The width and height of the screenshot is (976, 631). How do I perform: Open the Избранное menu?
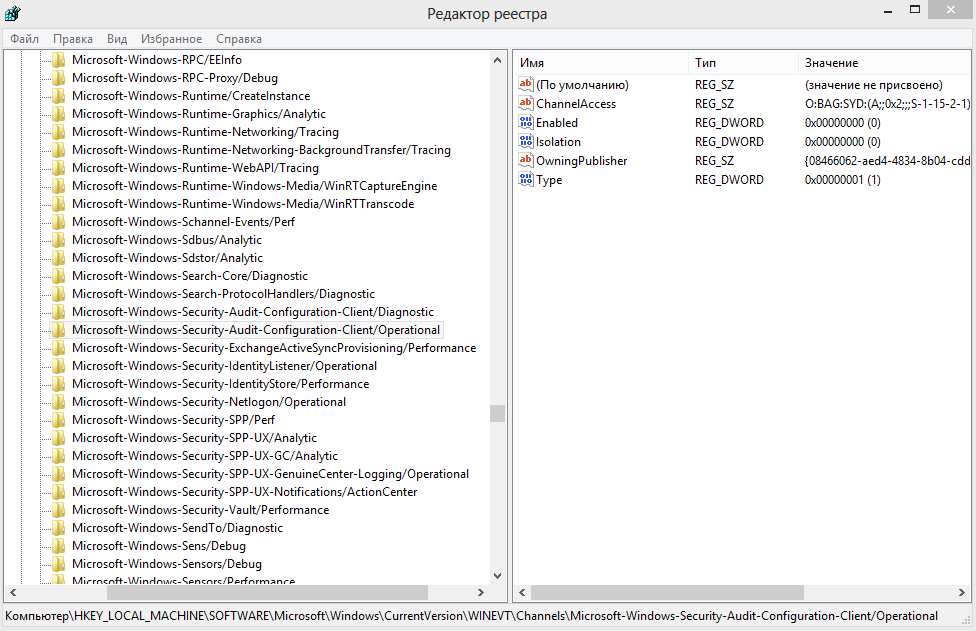[x=171, y=39]
